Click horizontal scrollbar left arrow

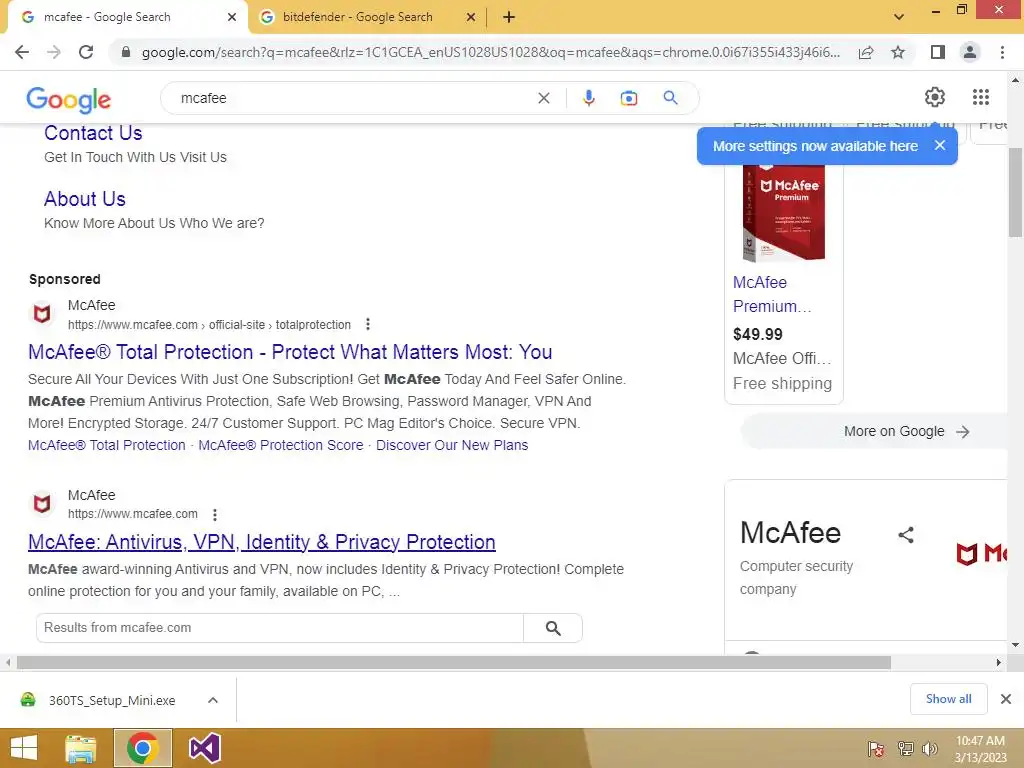[8, 662]
